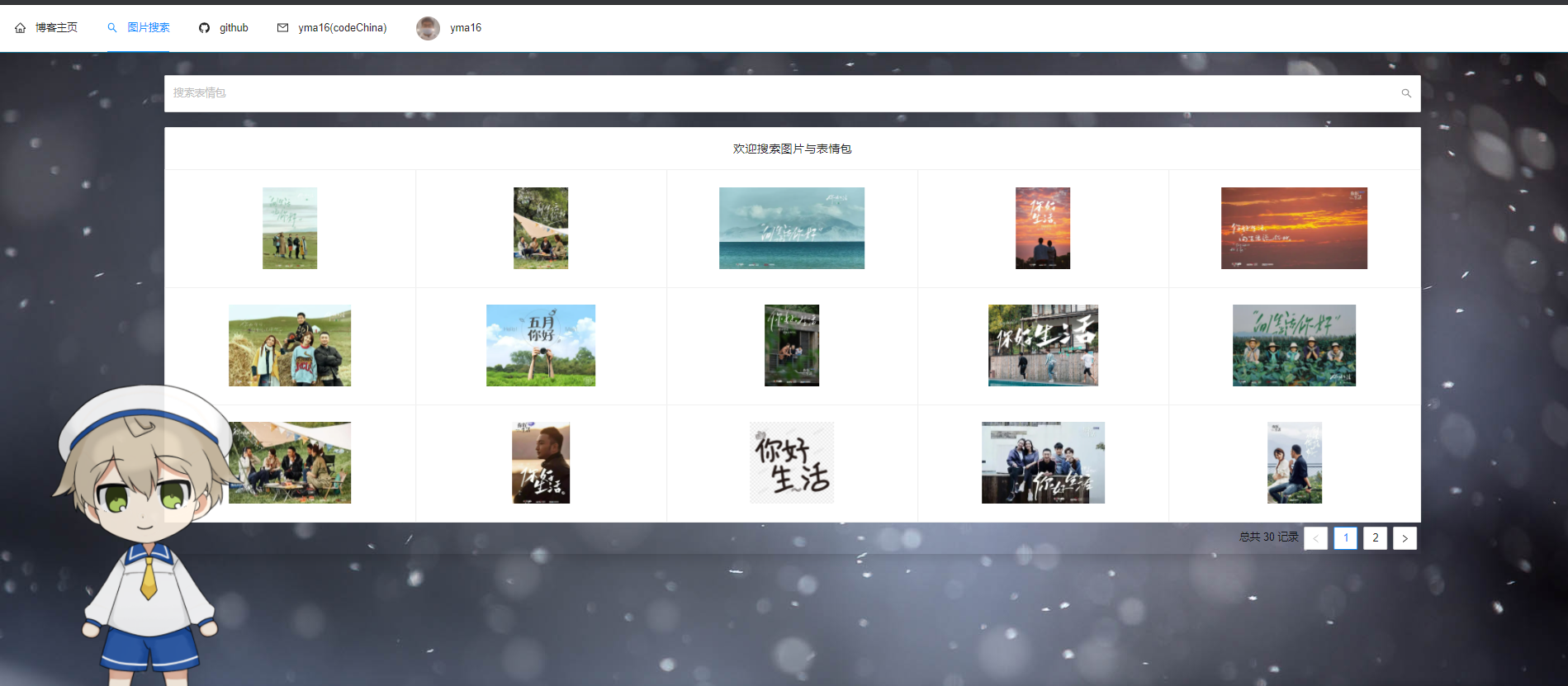The image size is (1568, 686).
Task: Open the wide orange sunset sky thumbnail
Action: 1294,228
